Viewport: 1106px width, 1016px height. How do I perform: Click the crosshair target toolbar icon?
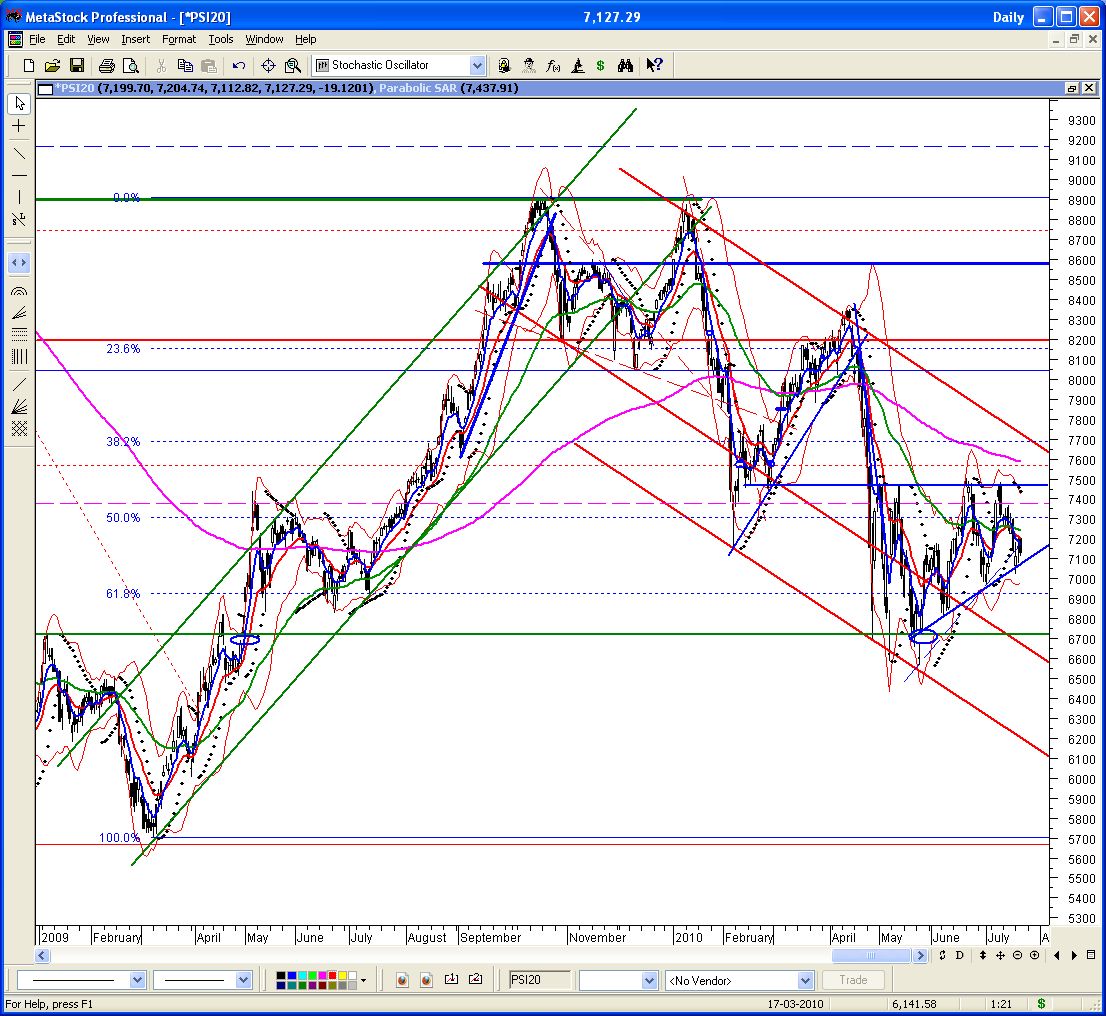click(x=268, y=66)
